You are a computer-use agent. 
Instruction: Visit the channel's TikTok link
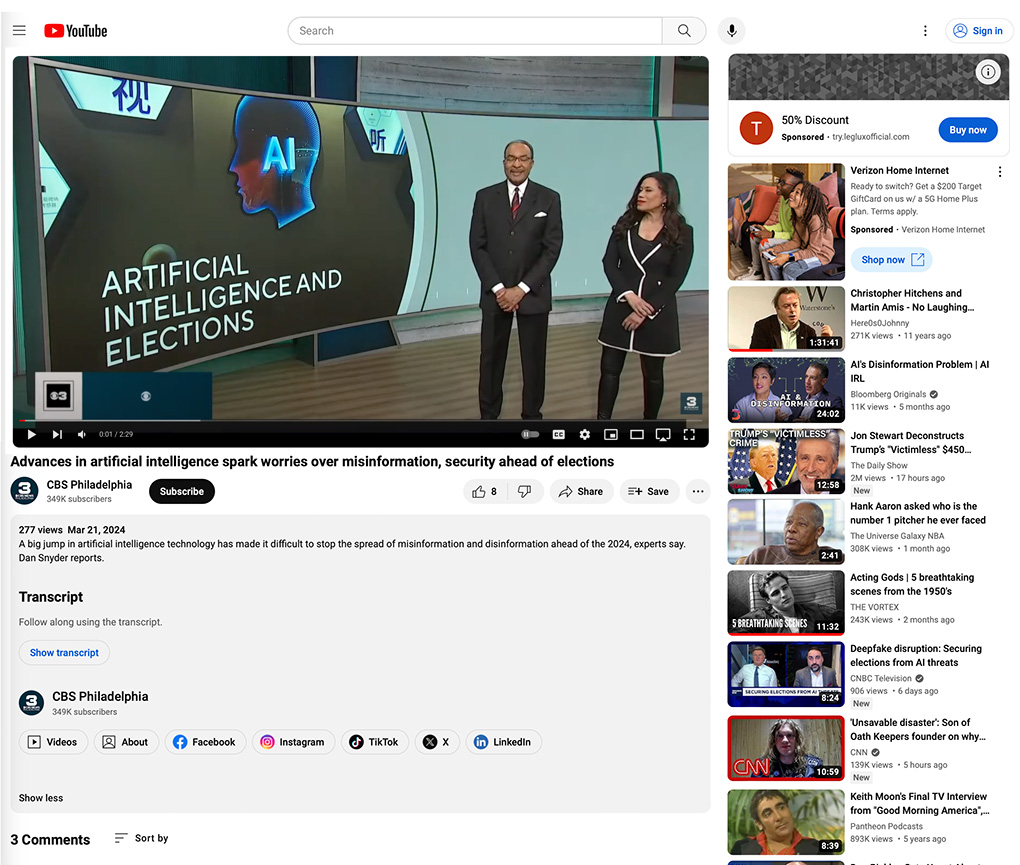(x=375, y=742)
